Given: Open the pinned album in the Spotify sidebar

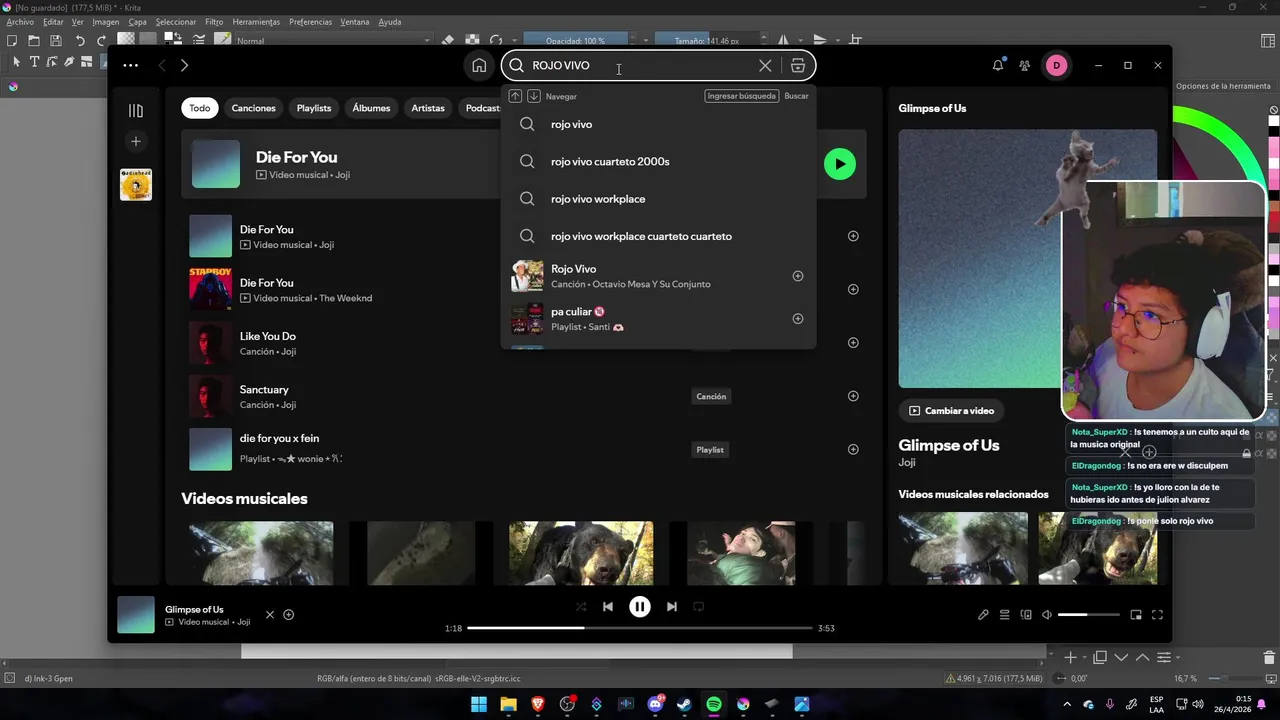Looking at the screenshot, I should pyautogui.click(x=136, y=184).
